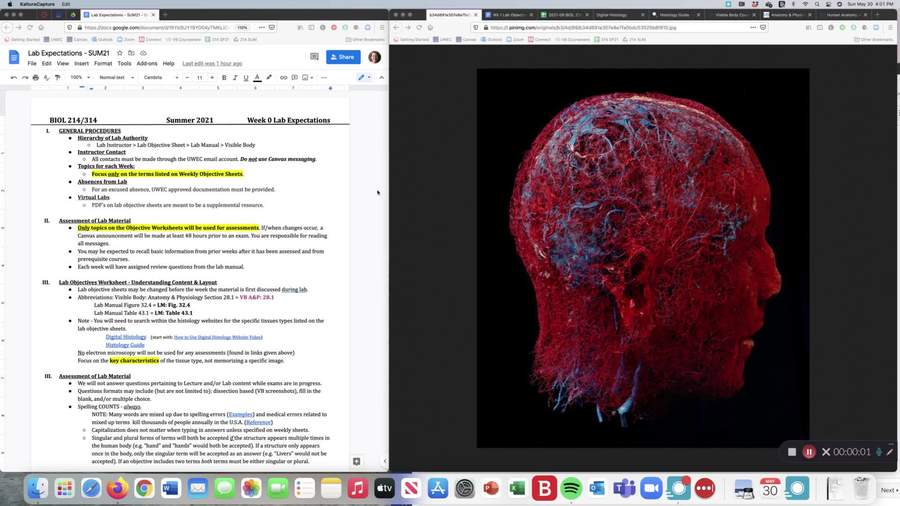Open Spotify from the dock
The image size is (900, 506).
click(571, 488)
